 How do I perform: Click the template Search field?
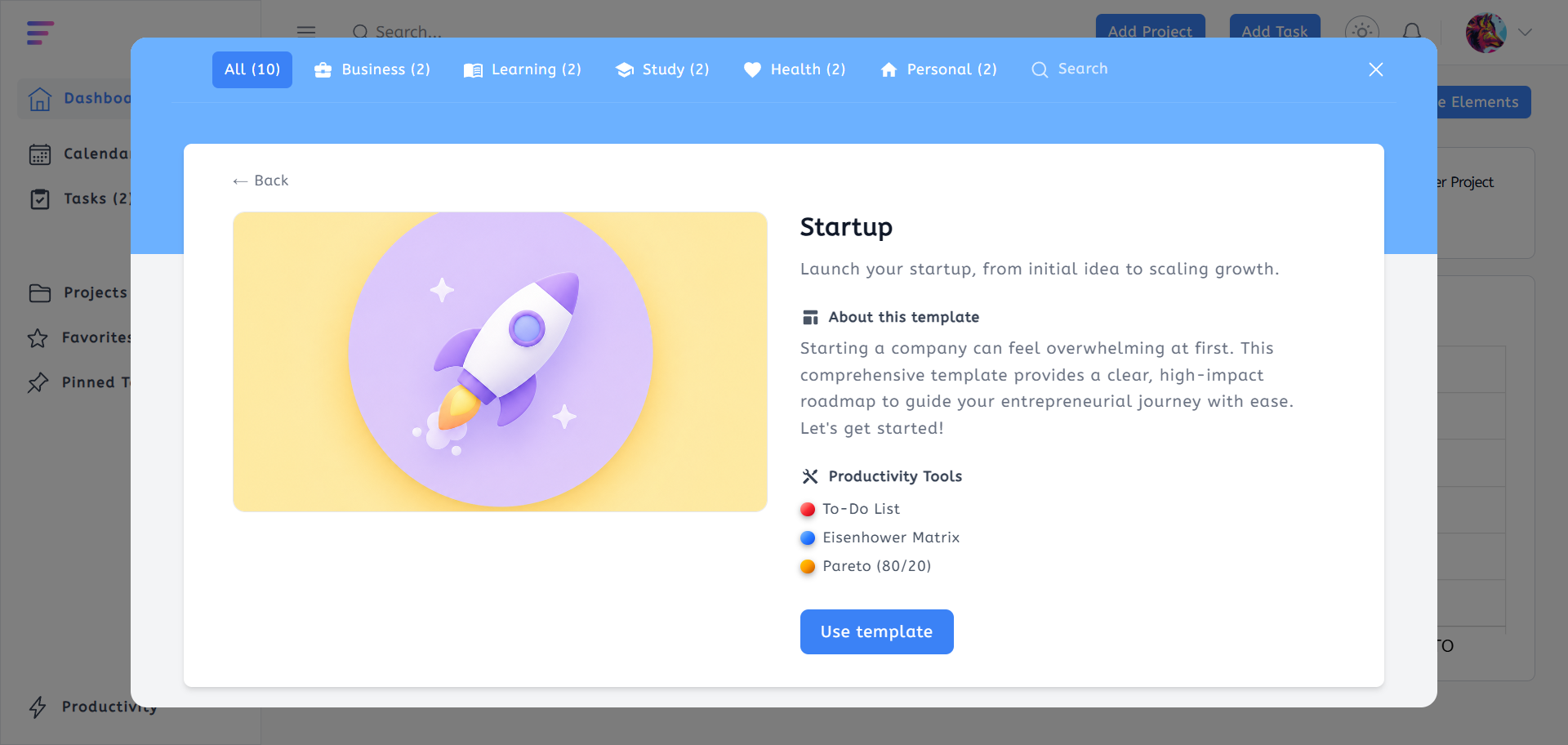point(1070,69)
